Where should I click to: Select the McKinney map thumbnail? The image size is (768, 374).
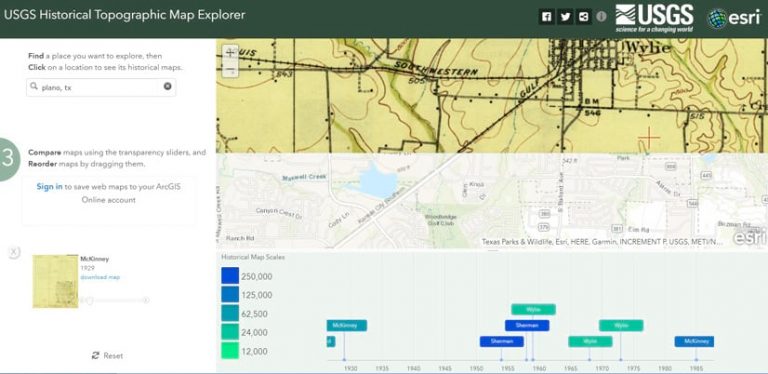[x=55, y=281]
